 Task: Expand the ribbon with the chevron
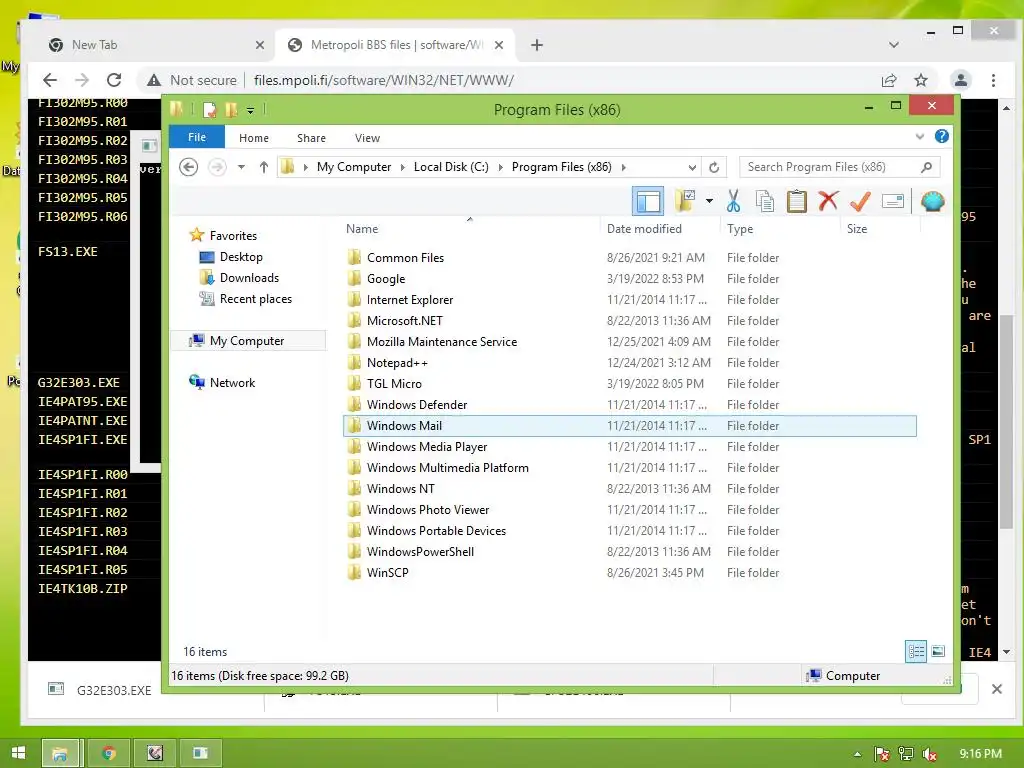[x=920, y=136]
